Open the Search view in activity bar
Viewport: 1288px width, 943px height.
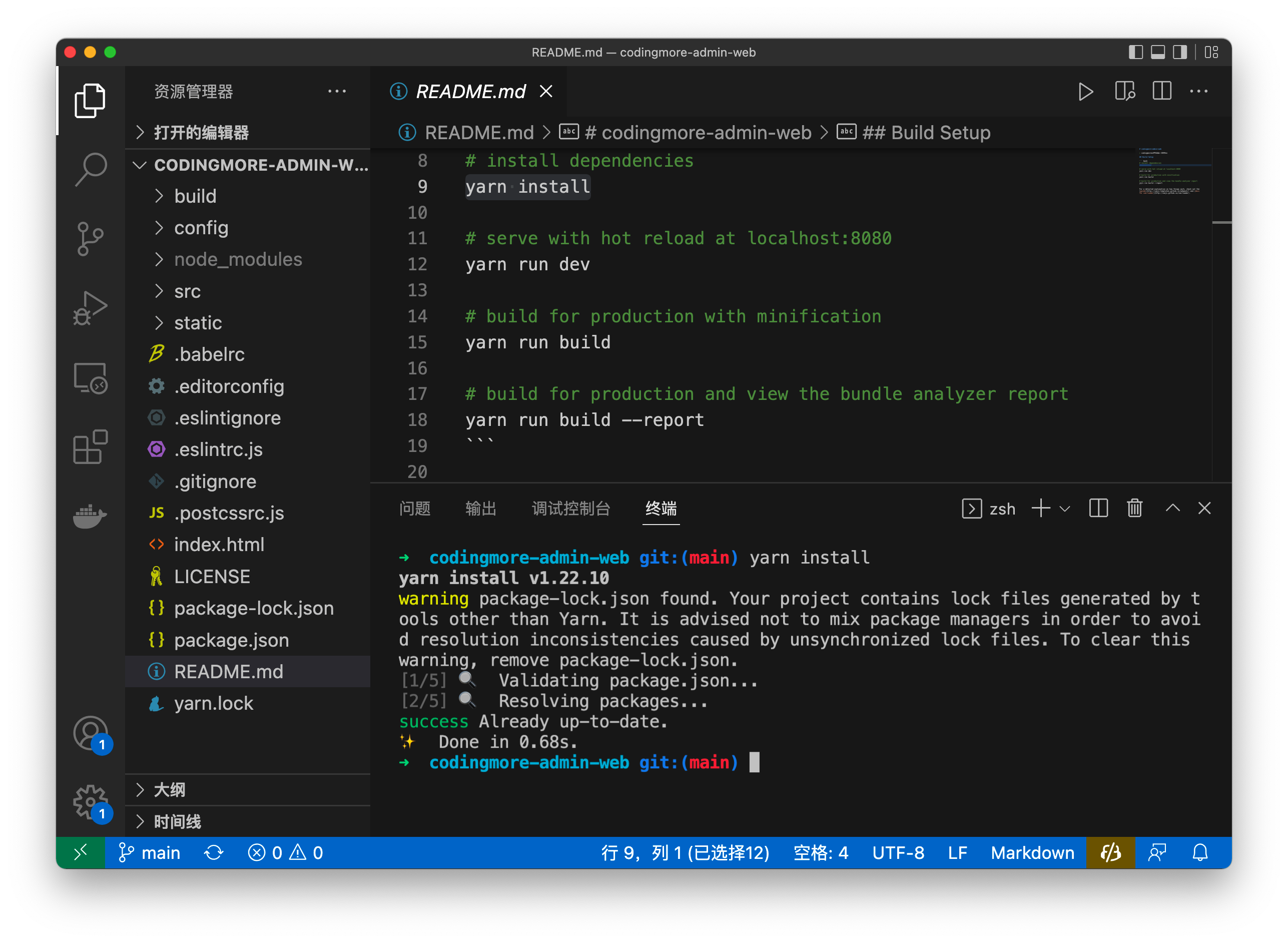pyautogui.click(x=90, y=168)
